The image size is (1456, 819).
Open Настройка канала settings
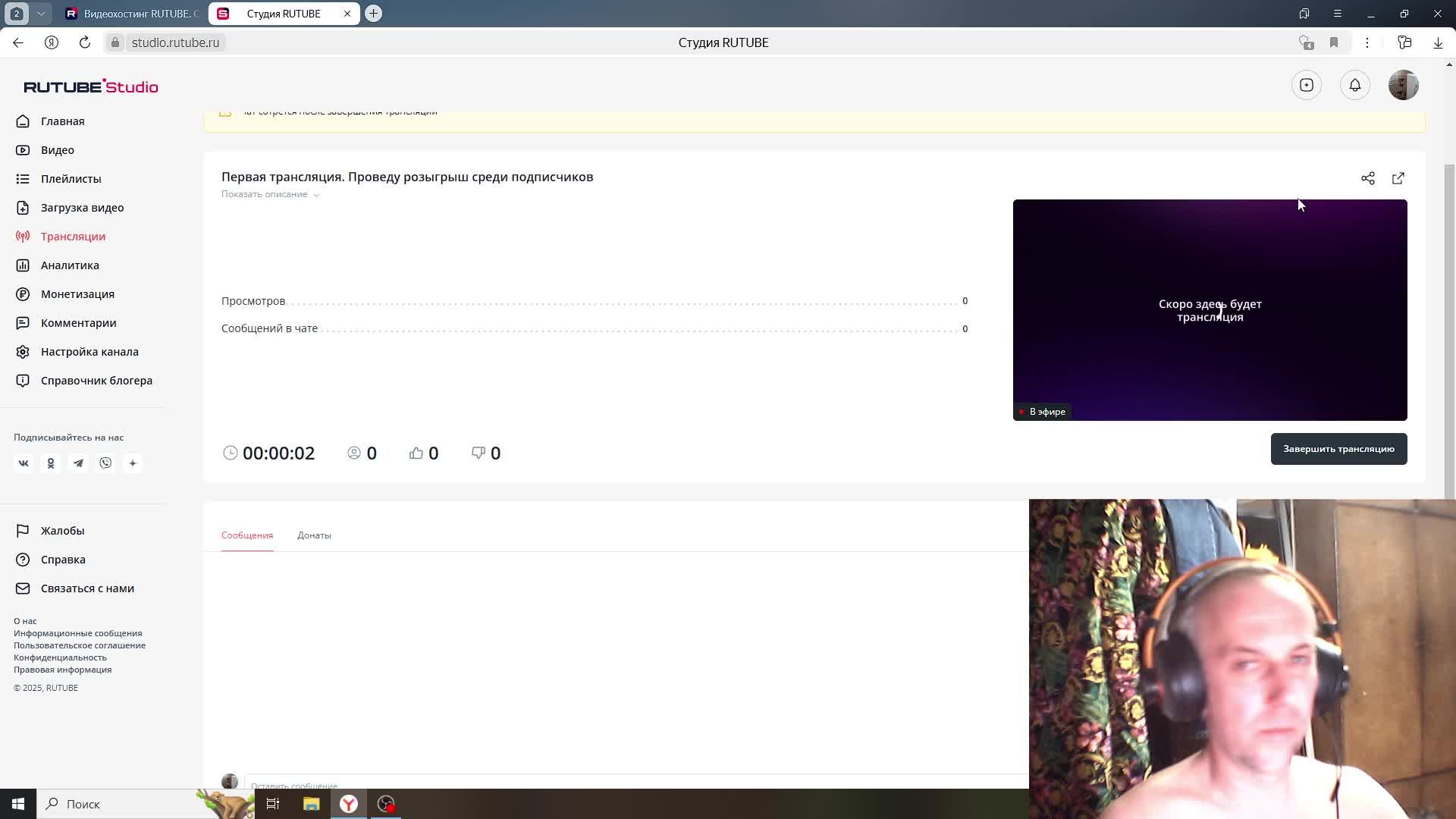pyautogui.click(x=89, y=352)
